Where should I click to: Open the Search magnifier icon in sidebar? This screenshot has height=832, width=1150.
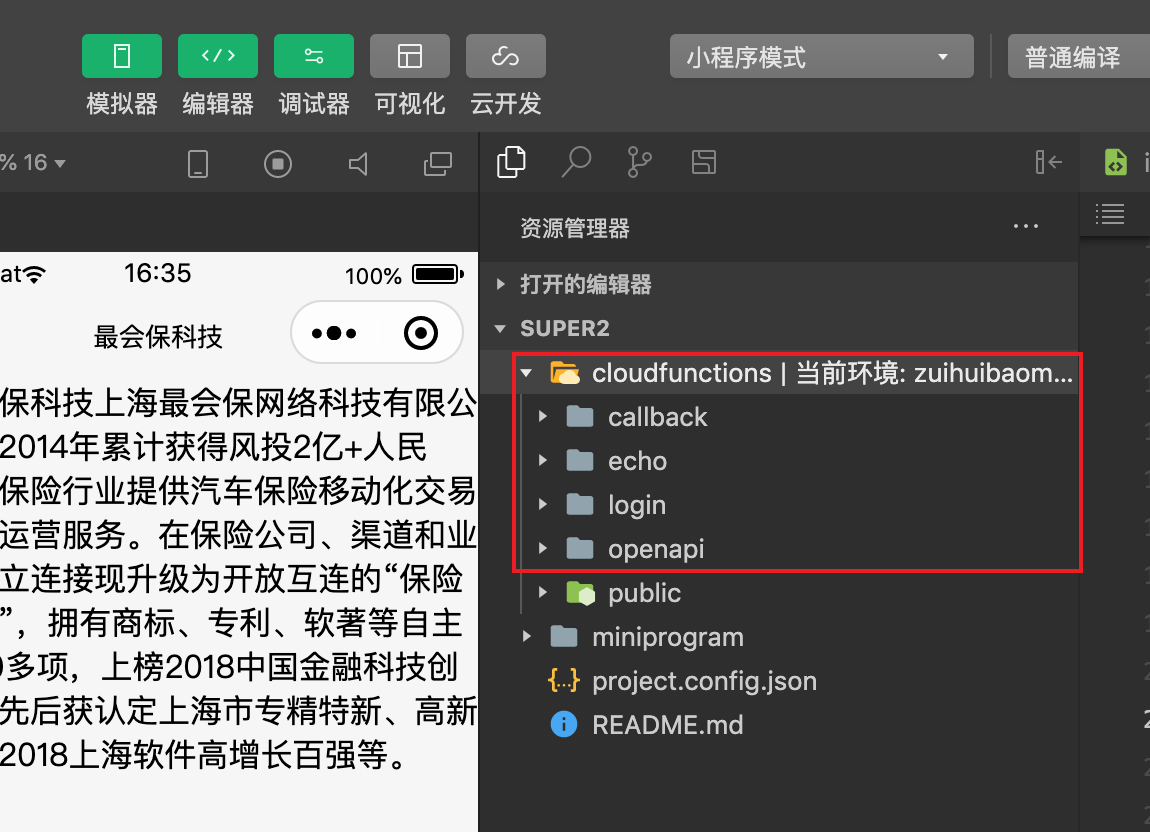576,161
